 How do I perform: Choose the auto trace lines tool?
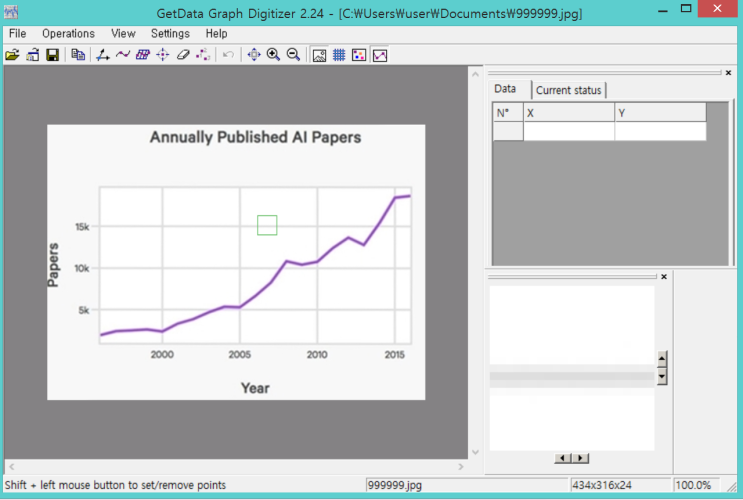[x=123, y=55]
